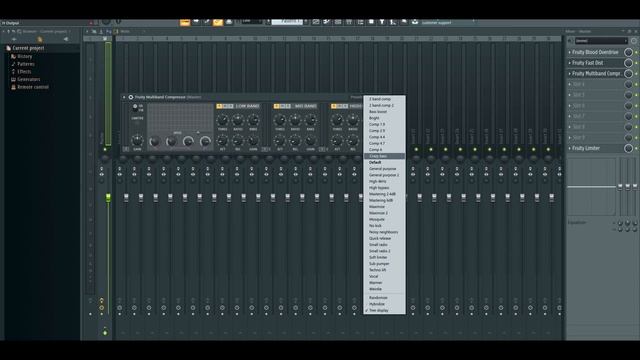Adjust compressor GAIN knob
Image resolution: width=640 pixels, height=360 pixels.
(137, 140)
